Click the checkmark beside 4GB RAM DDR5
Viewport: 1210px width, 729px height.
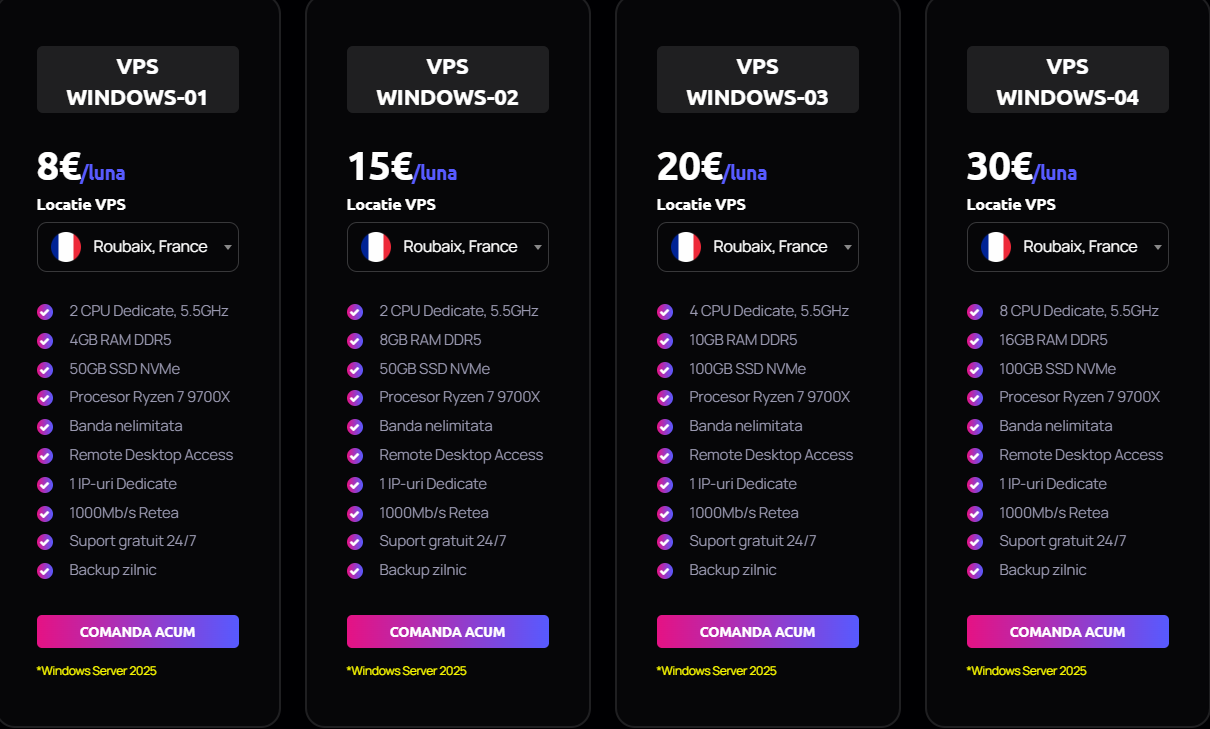[45, 340]
